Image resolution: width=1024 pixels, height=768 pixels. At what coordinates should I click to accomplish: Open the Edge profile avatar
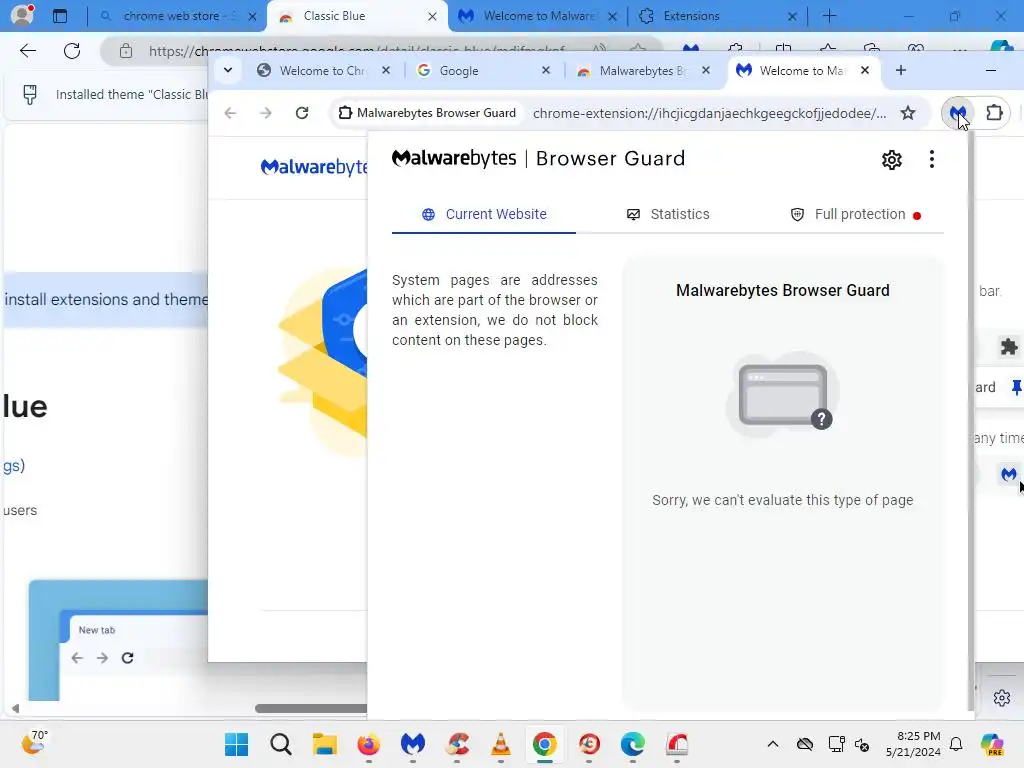tap(22, 14)
